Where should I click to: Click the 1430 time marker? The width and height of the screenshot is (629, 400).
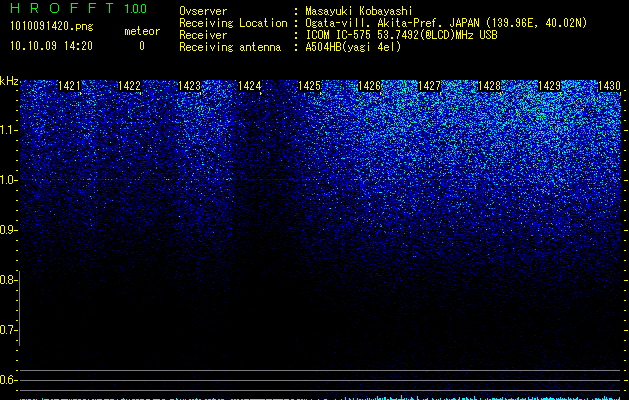tap(609, 85)
